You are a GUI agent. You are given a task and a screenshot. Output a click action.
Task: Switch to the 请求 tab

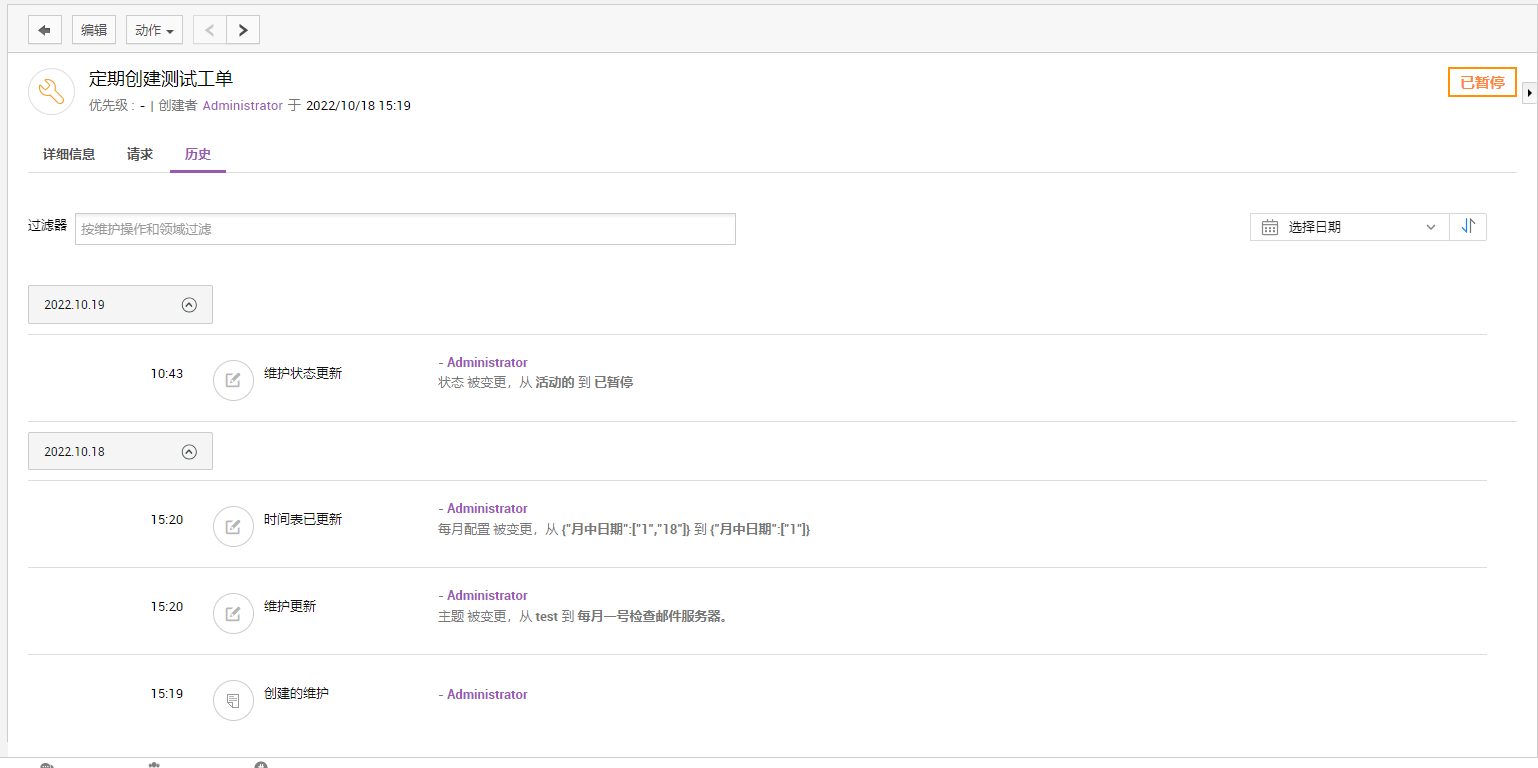140,154
